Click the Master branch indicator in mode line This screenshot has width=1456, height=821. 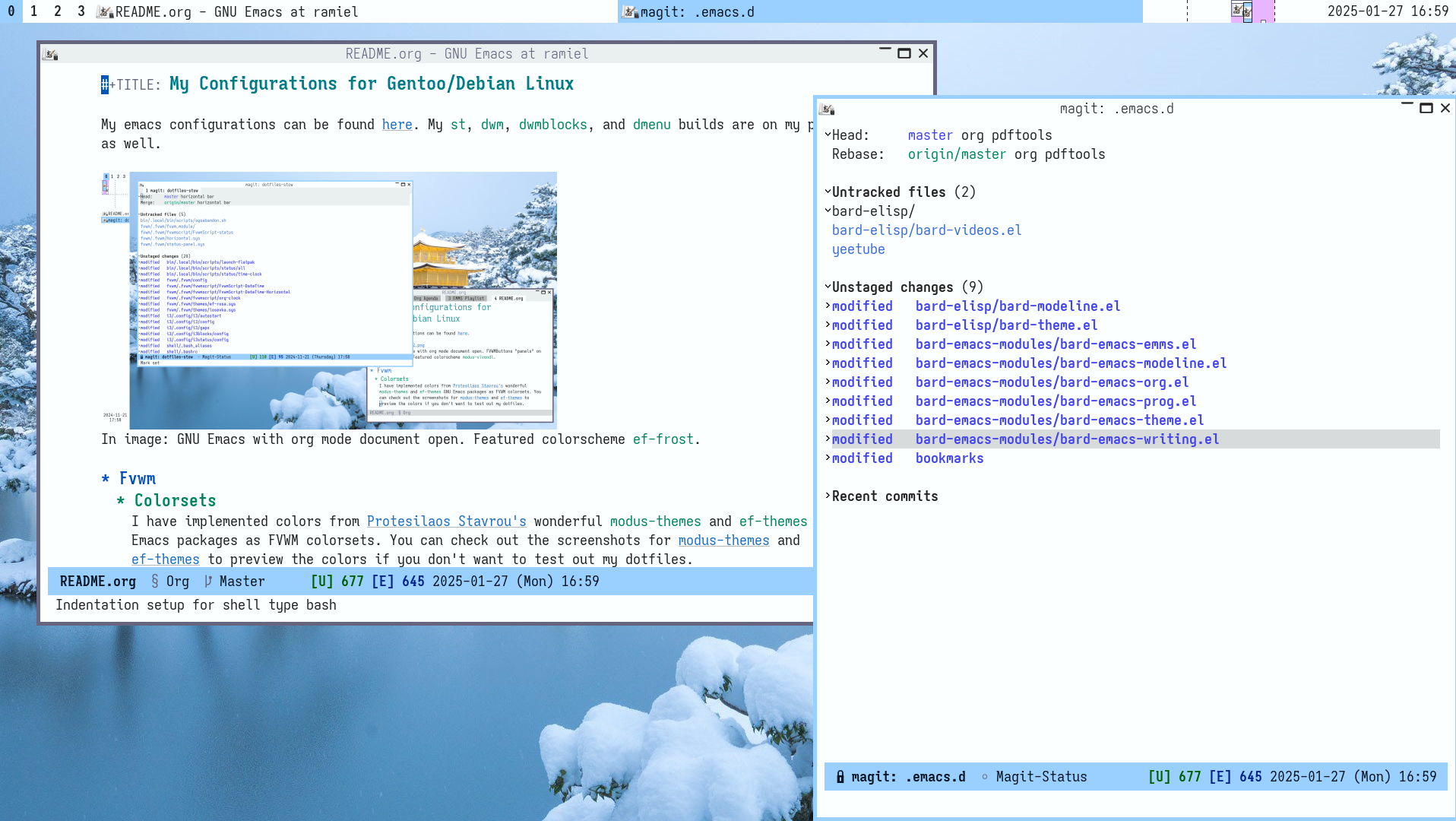tap(242, 582)
